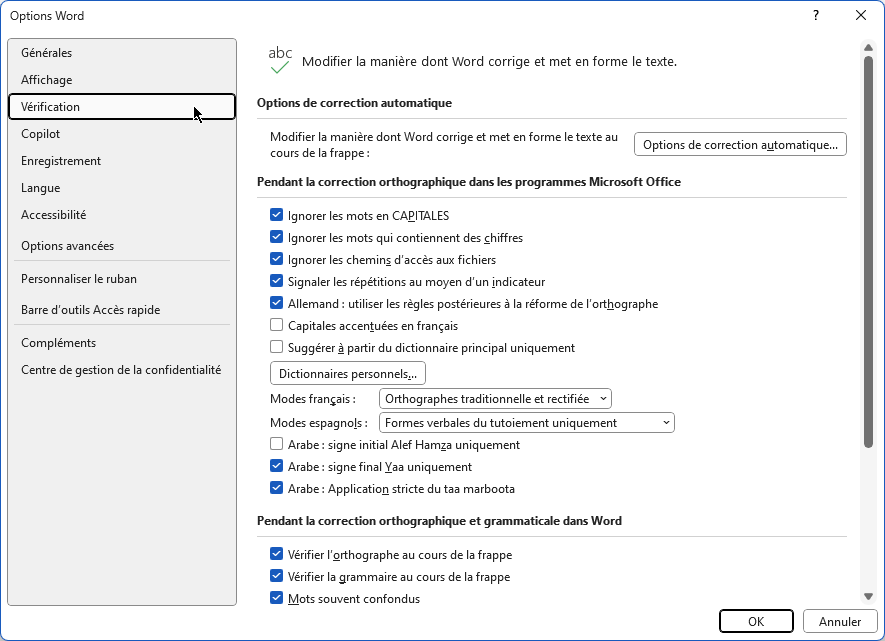The image size is (885, 641).
Task: Check Suggérer à partir du dictionnaire principal uniquement
Action: click(x=276, y=347)
